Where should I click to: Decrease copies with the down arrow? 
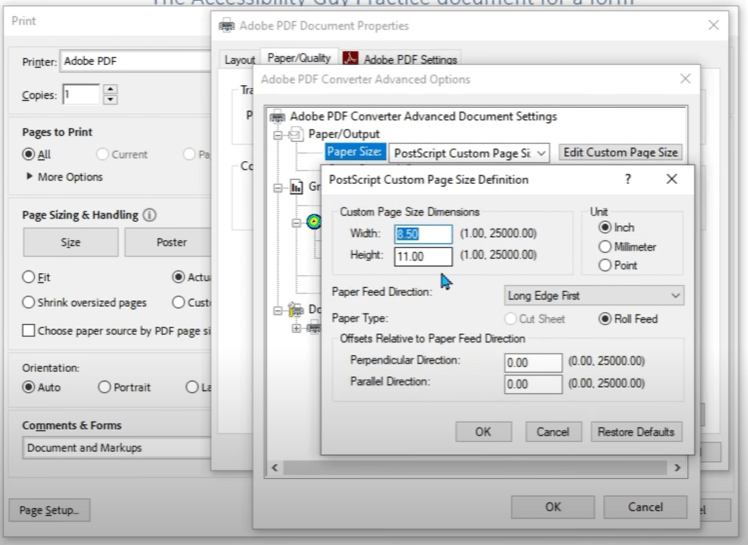coord(110,99)
